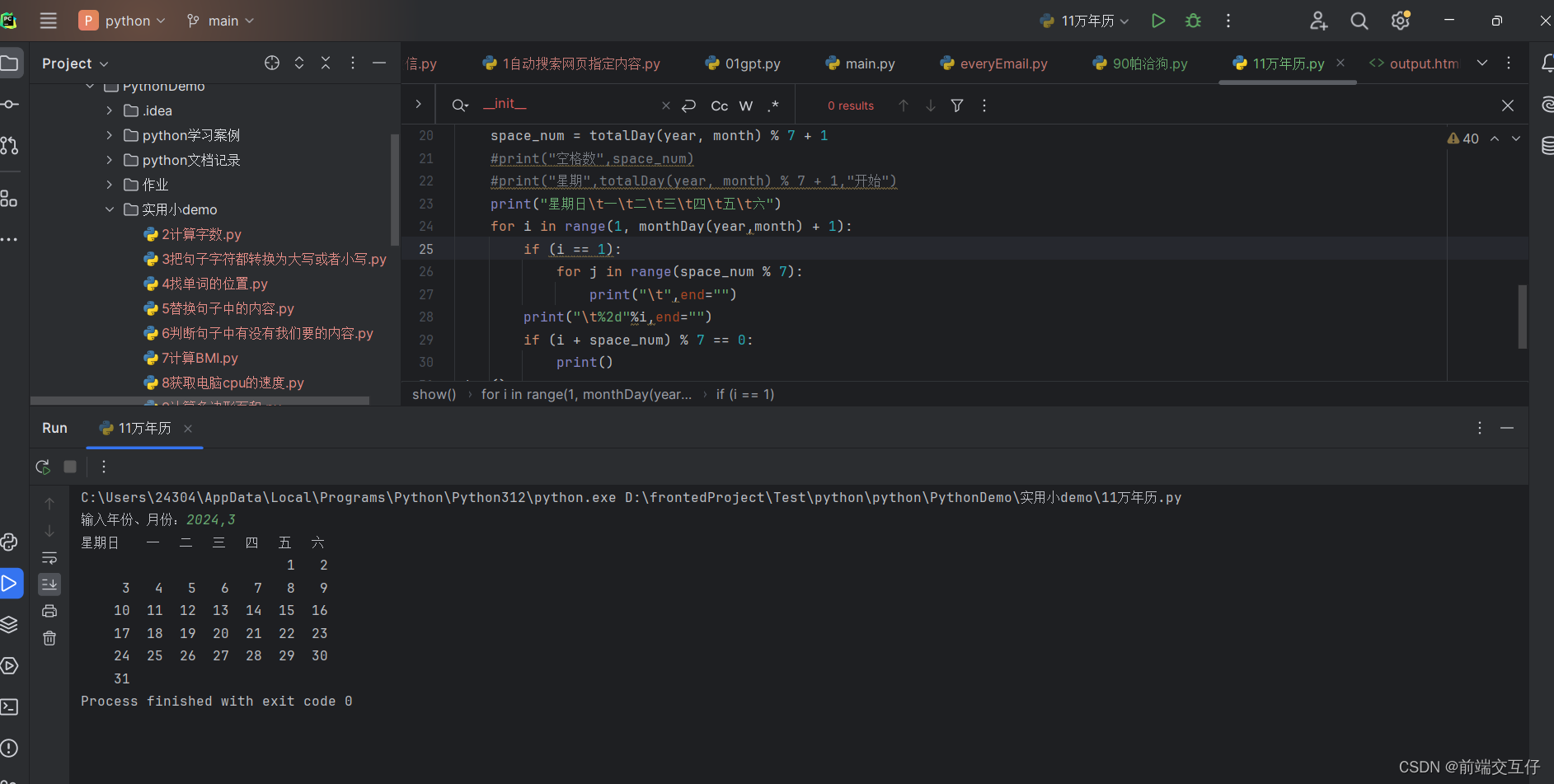This screenshot has width=1554, height=784.
Task: Open Python Console from the left sidebar
Action: pos(9,542)
